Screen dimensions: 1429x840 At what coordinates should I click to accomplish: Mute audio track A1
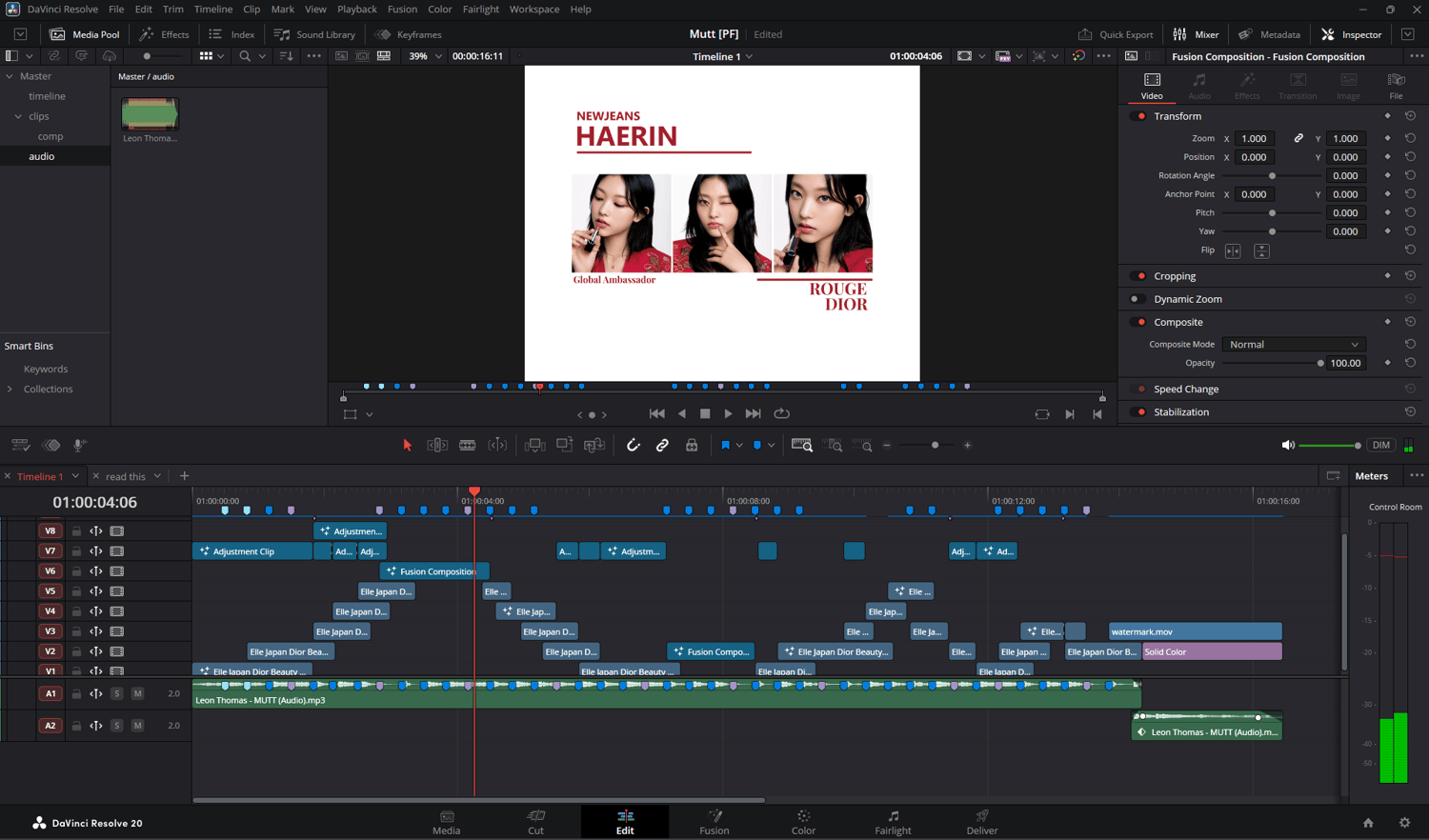[137, 693]
